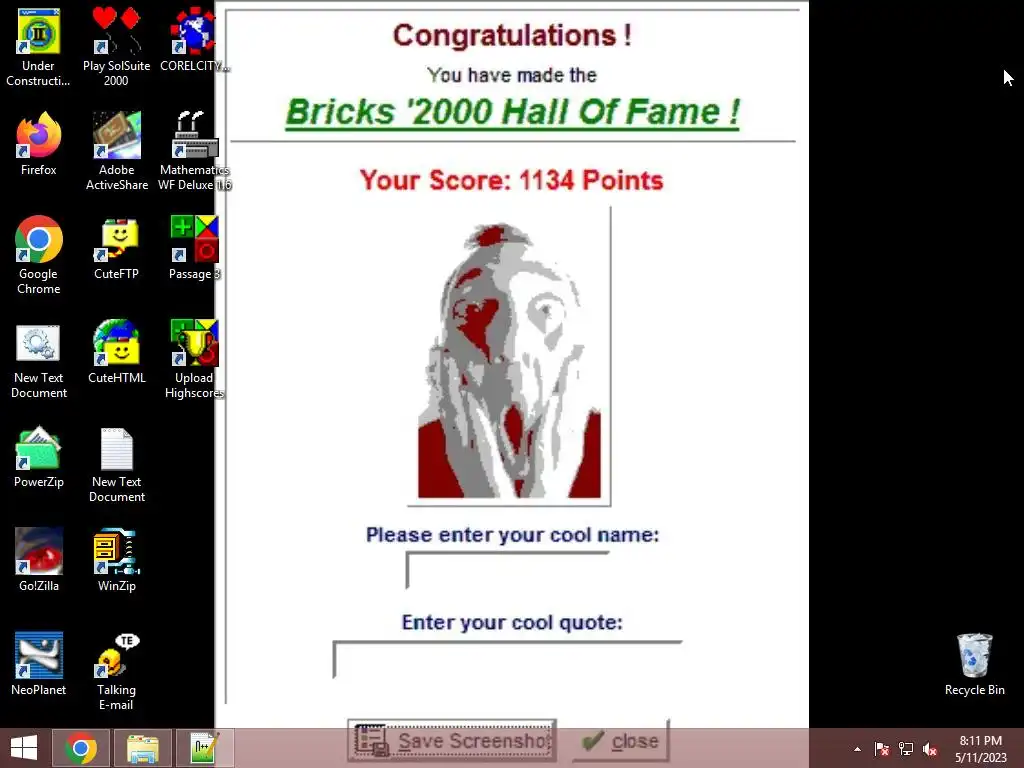Select the blank New Text Document file
Screen dimensions: 1024x768
[116, 464]
